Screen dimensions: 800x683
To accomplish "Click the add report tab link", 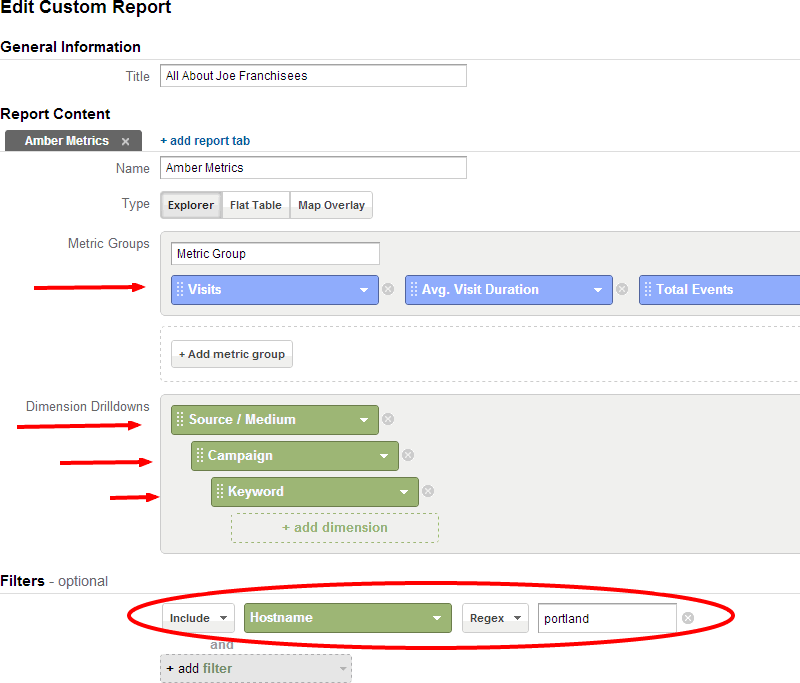I will click(x=205, y=141).
